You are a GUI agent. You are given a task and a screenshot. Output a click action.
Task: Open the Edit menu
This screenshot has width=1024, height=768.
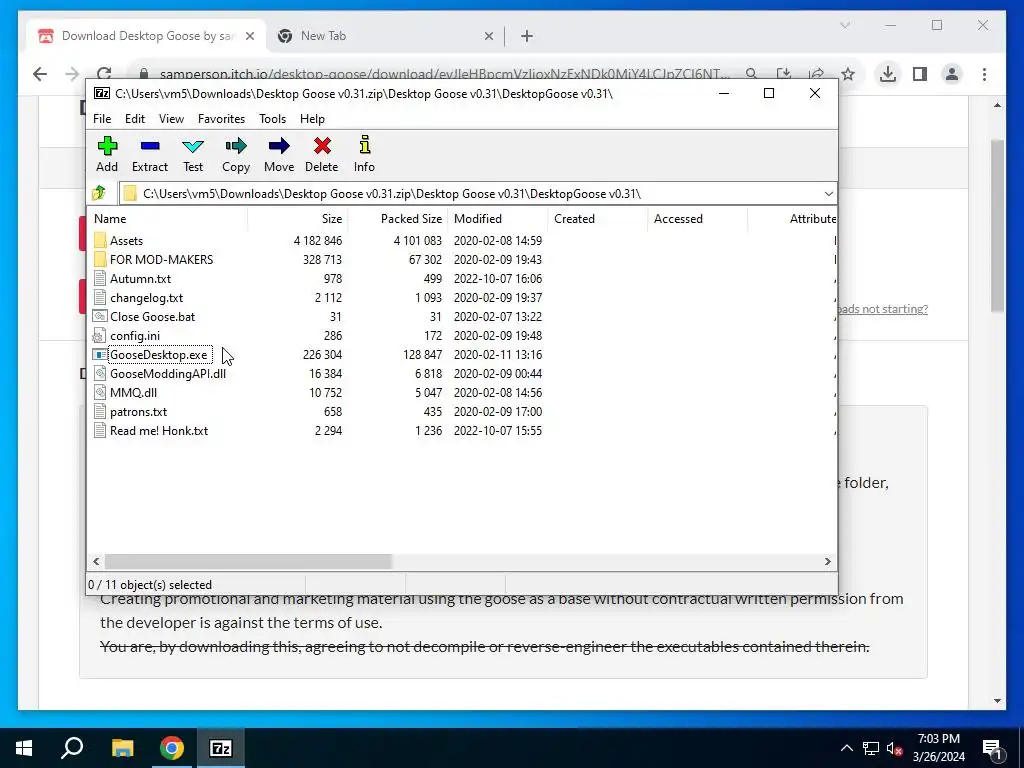135,119
